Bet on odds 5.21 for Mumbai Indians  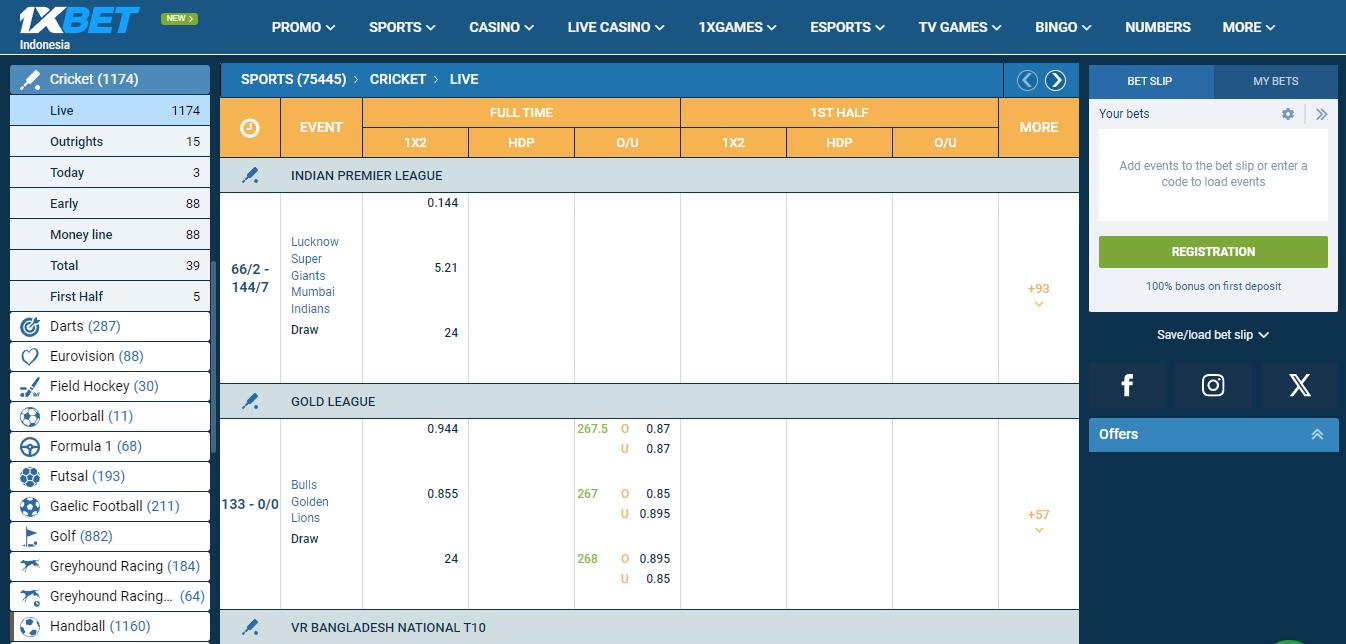(446, 268)
